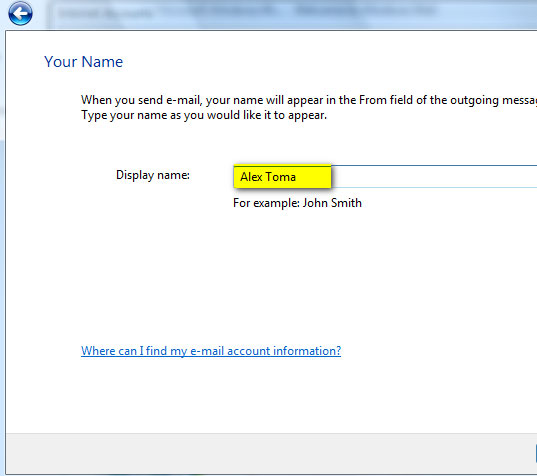Click the gray footer bar of dialog
The image size is (537, 476).
click(x=271, y=453)
